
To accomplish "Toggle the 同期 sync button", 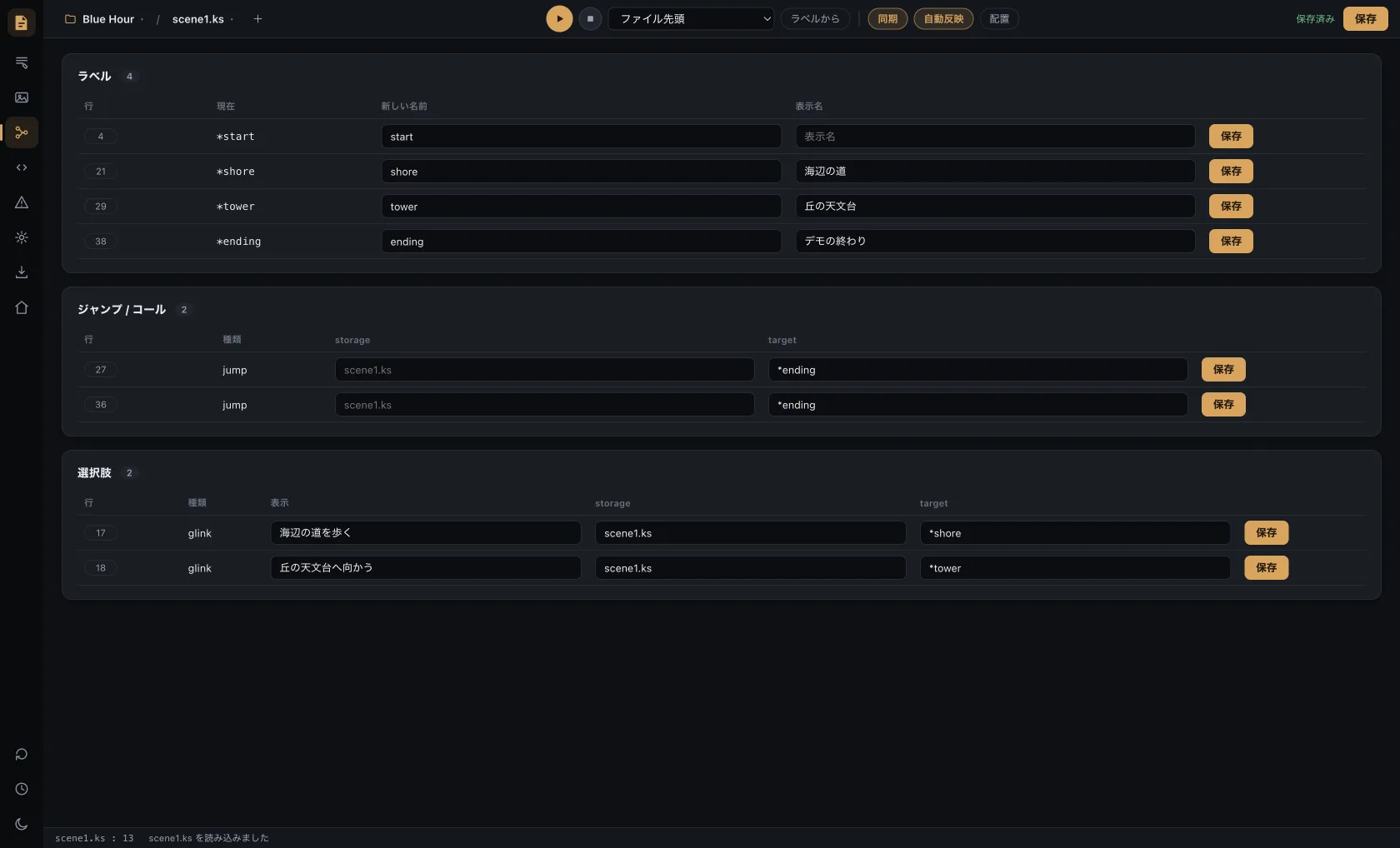I will tap(887, 18).
